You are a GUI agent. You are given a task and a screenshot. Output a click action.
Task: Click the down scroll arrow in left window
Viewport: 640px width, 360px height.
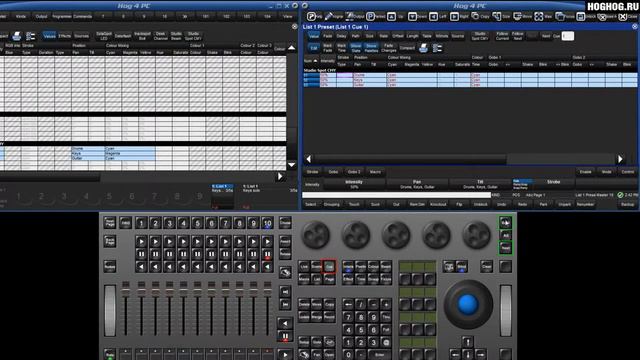pos(291,165)
